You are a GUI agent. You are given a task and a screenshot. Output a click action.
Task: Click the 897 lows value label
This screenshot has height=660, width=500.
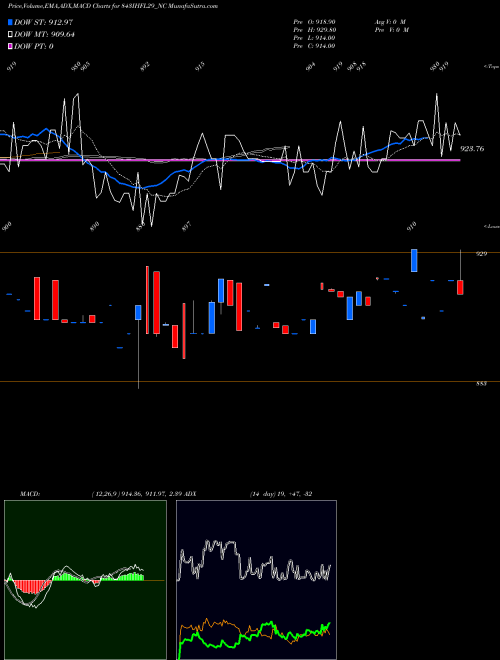click(187, 226)
